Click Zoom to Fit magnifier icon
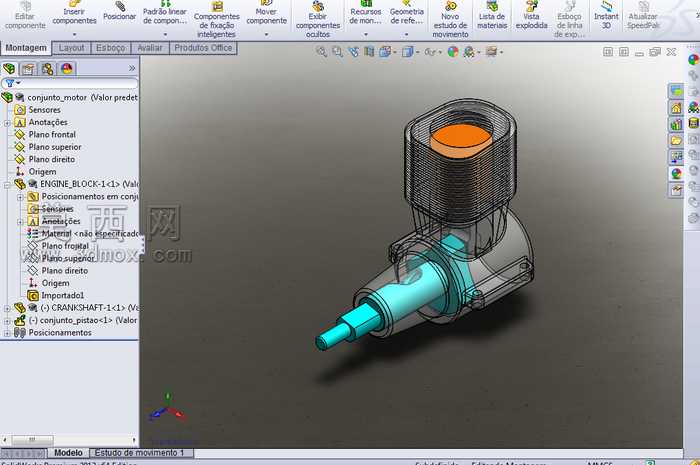Image resolution: width=700 pixels, height=465 pixels. [x=321, y=52]
